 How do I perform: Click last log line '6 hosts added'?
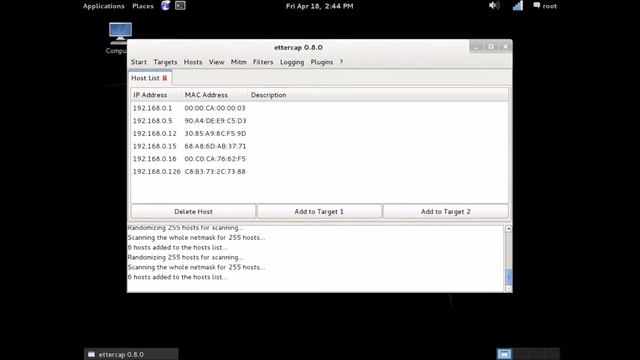pos(178,277)
